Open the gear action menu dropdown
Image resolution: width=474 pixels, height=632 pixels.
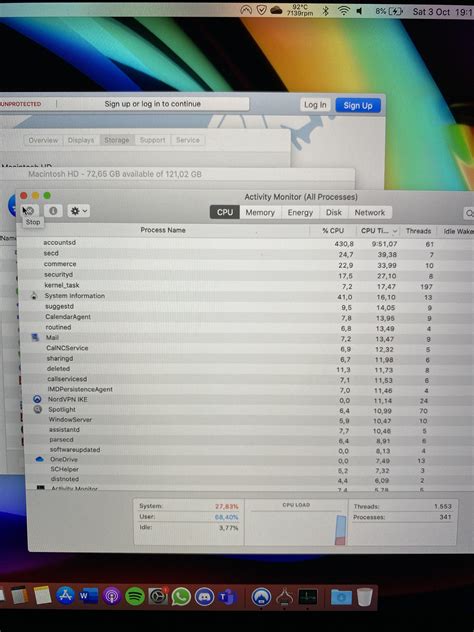click(79, 211)
